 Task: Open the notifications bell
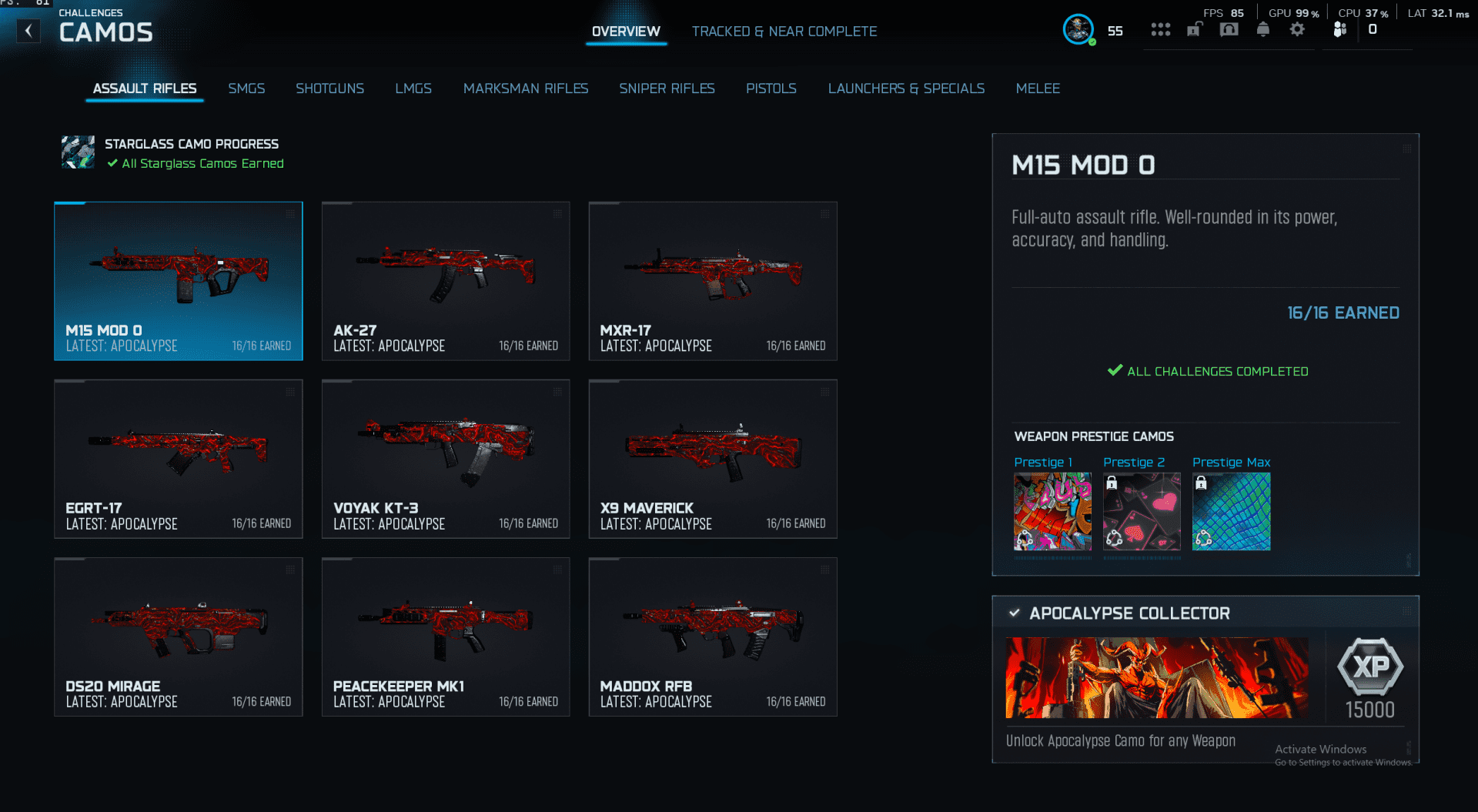1263,29
